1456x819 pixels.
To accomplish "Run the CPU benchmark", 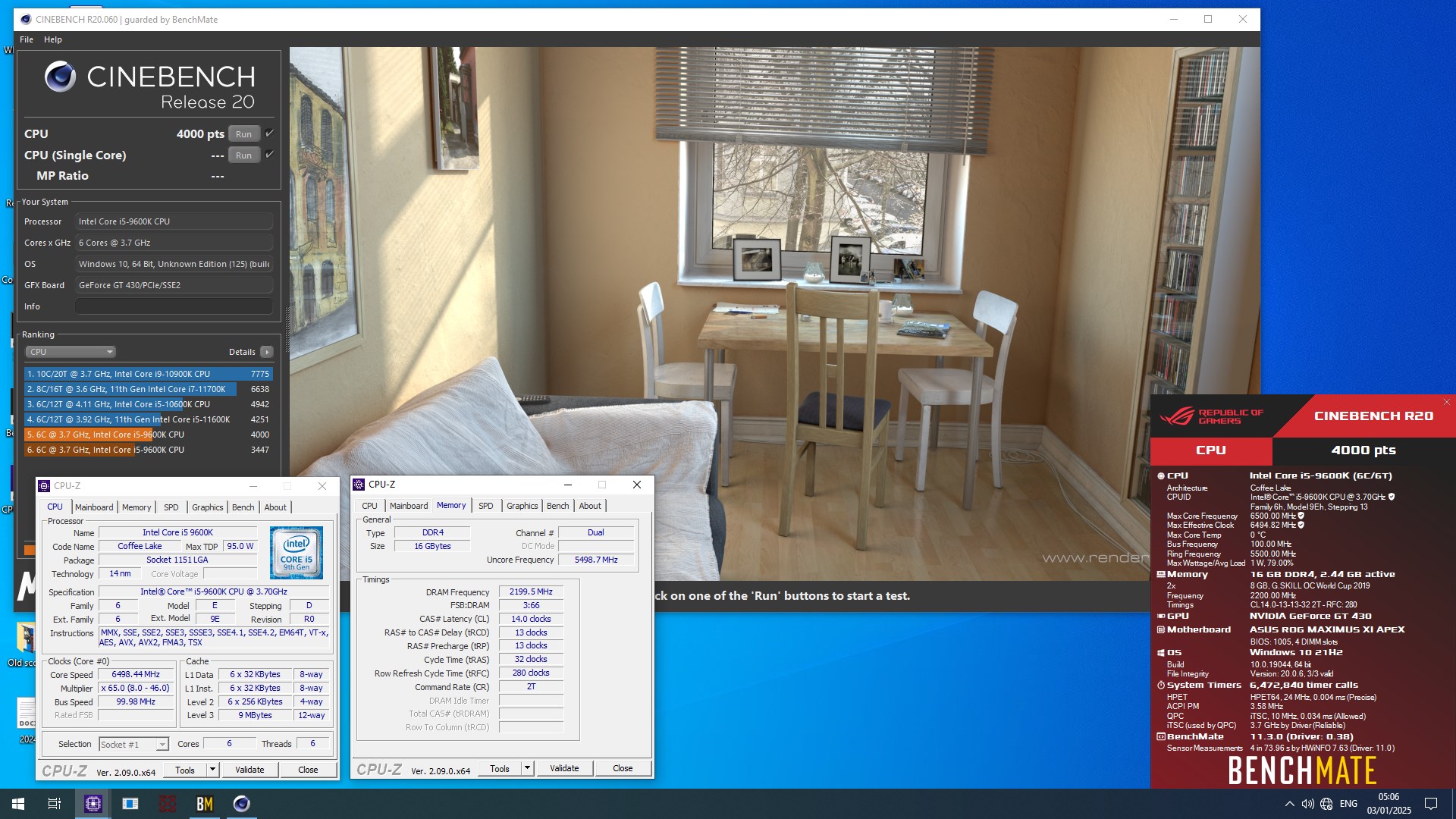I will coord(243,134).
